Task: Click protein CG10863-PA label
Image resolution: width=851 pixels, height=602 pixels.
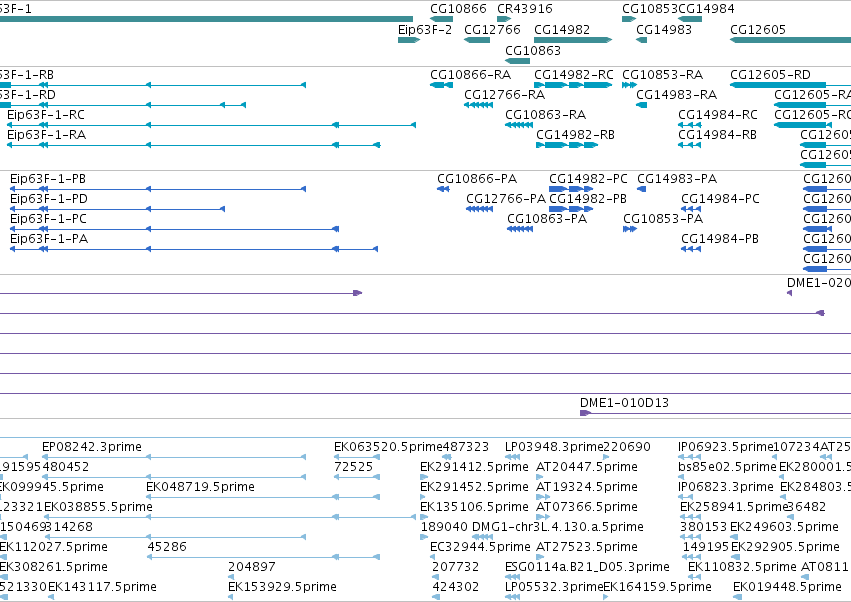Action: (547, 219)
